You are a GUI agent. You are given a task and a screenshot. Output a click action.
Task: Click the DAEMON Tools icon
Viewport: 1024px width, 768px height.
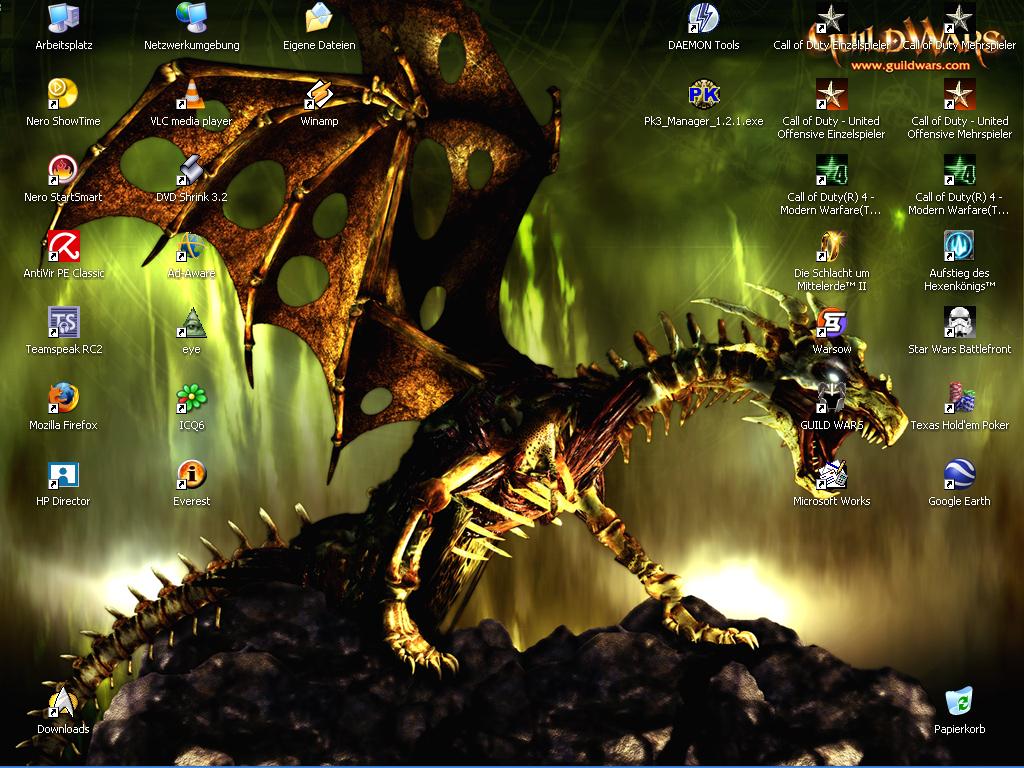(703, 18)
